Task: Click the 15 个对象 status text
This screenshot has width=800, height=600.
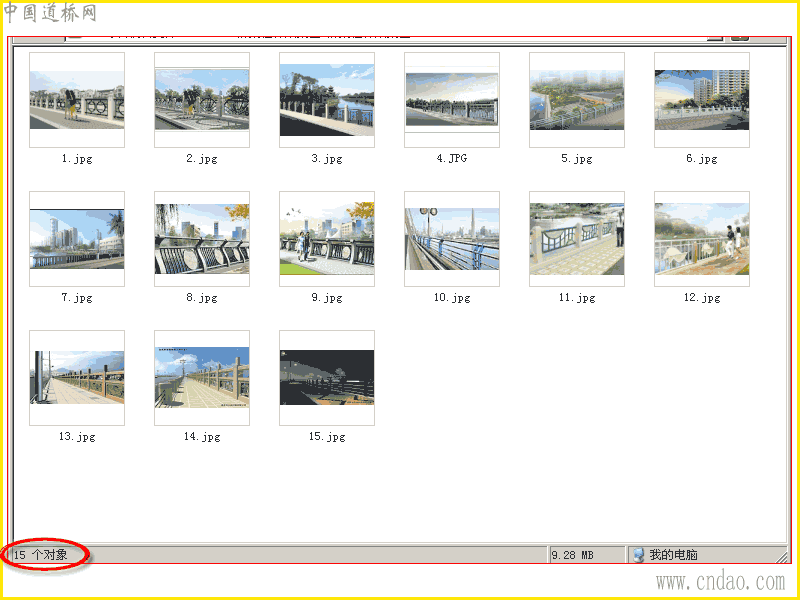Action: pos(40,555)
